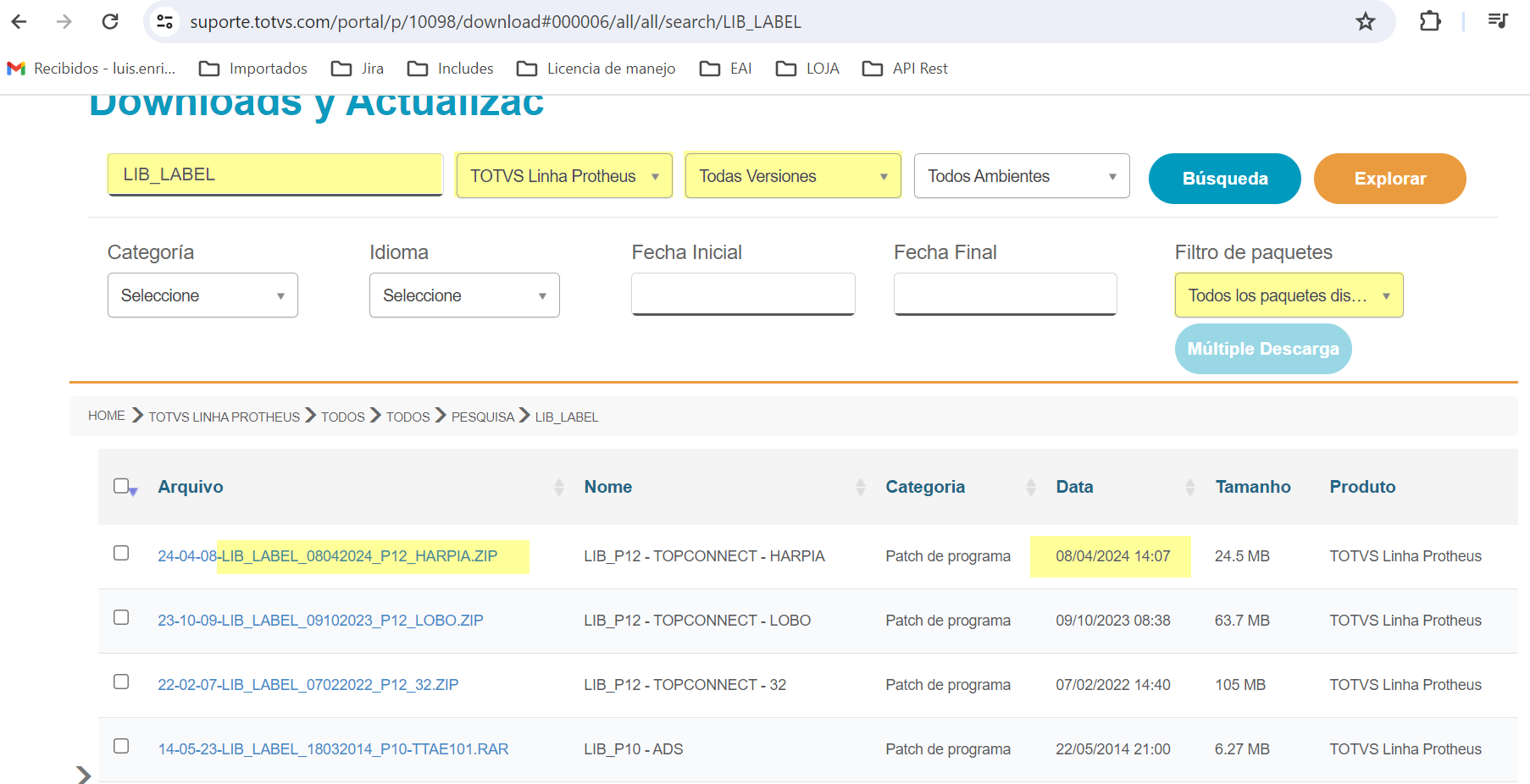Click the file size 24.5 MB
This screenshot has height=784, width=1530.
1242,556
